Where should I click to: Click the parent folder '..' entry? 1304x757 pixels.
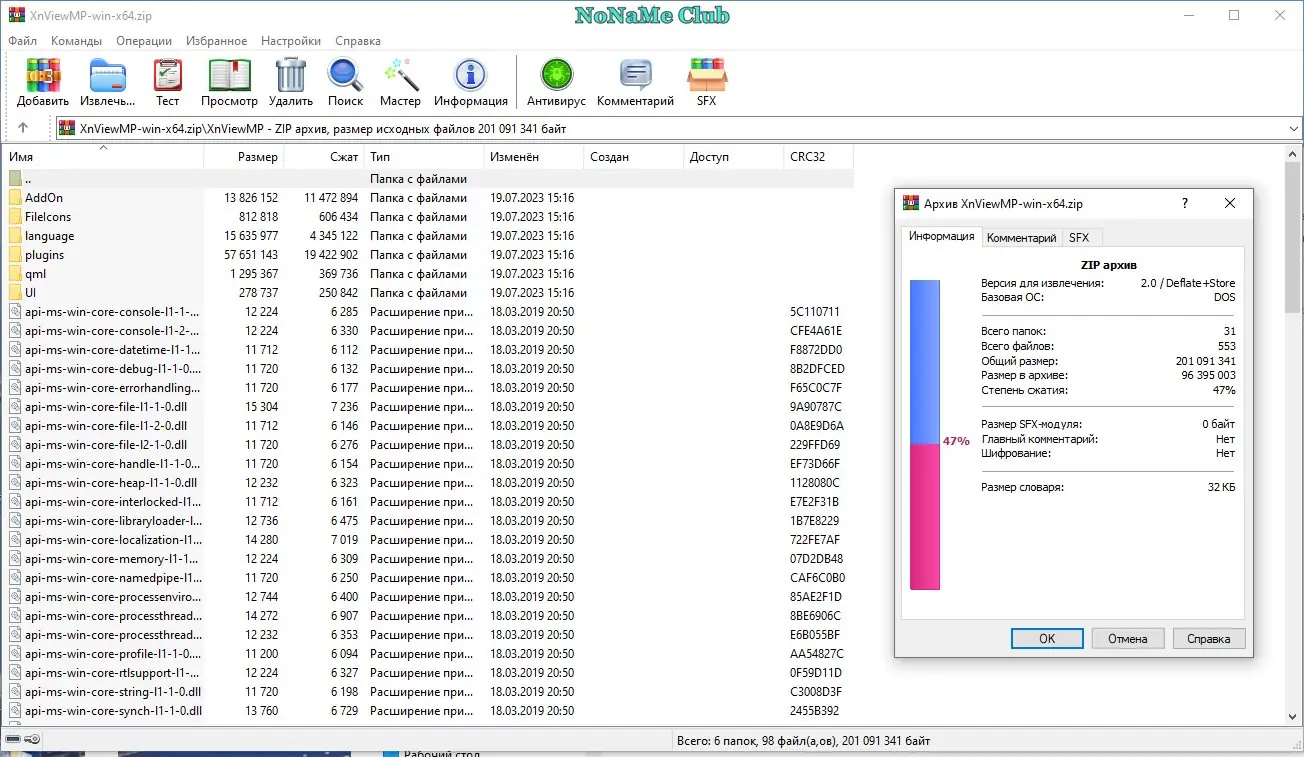(20, 179)
